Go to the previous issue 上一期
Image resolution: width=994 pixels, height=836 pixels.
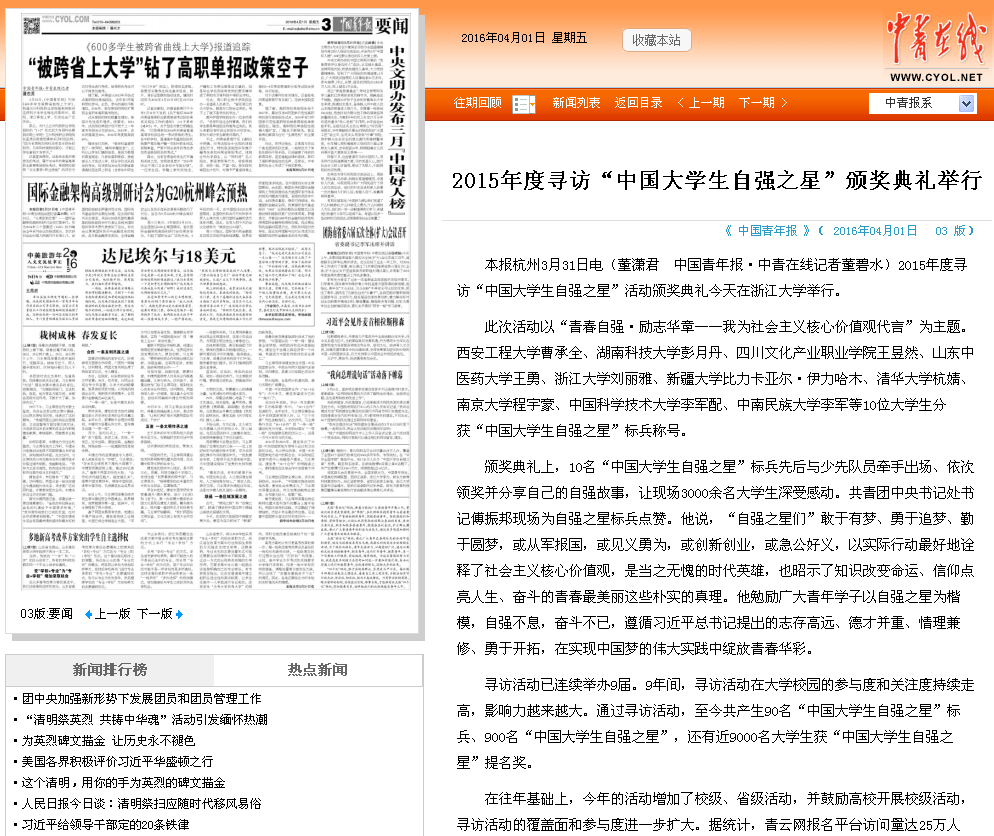[700, 103]
